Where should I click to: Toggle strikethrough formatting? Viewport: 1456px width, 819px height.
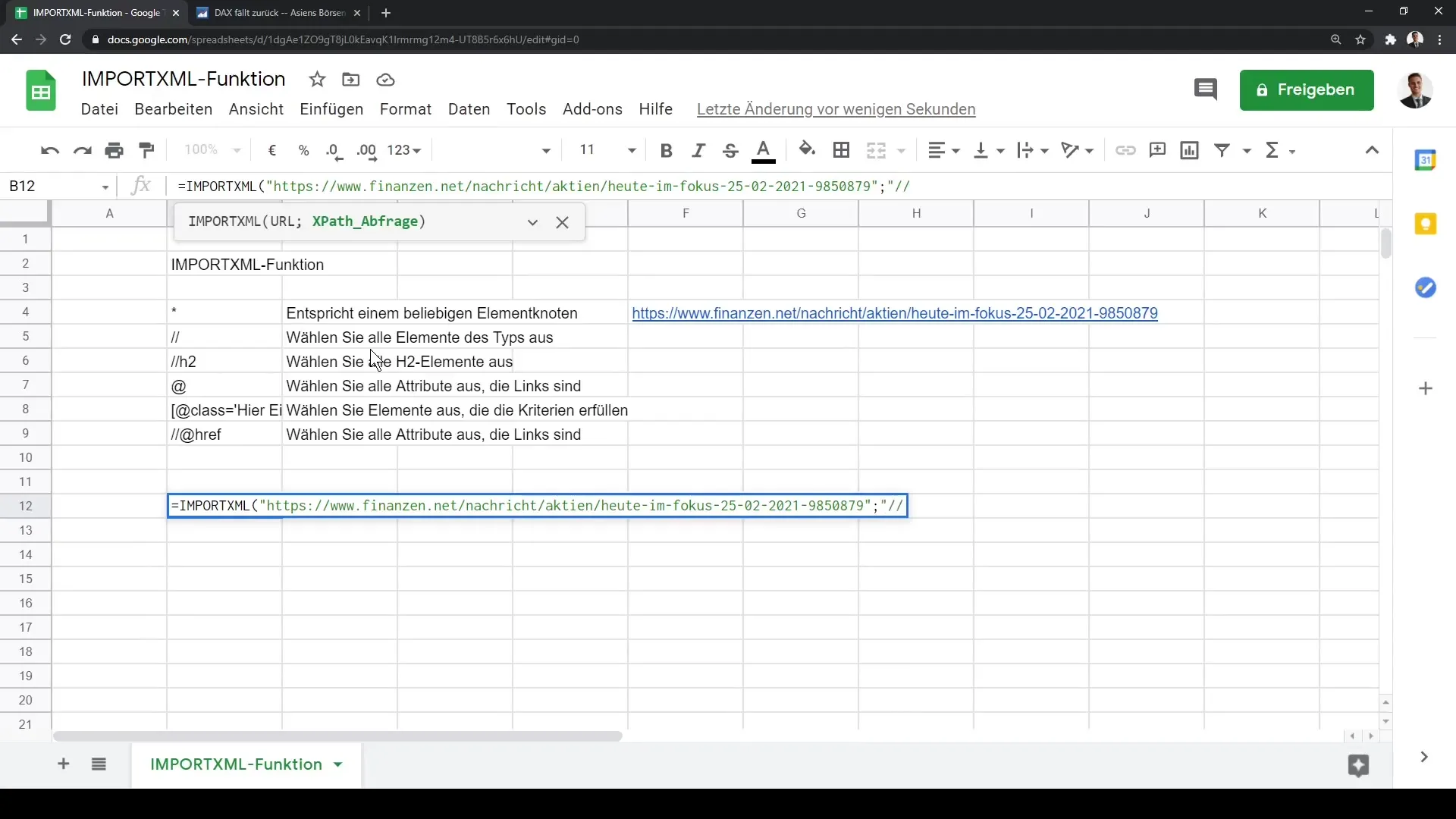(730, 150)
